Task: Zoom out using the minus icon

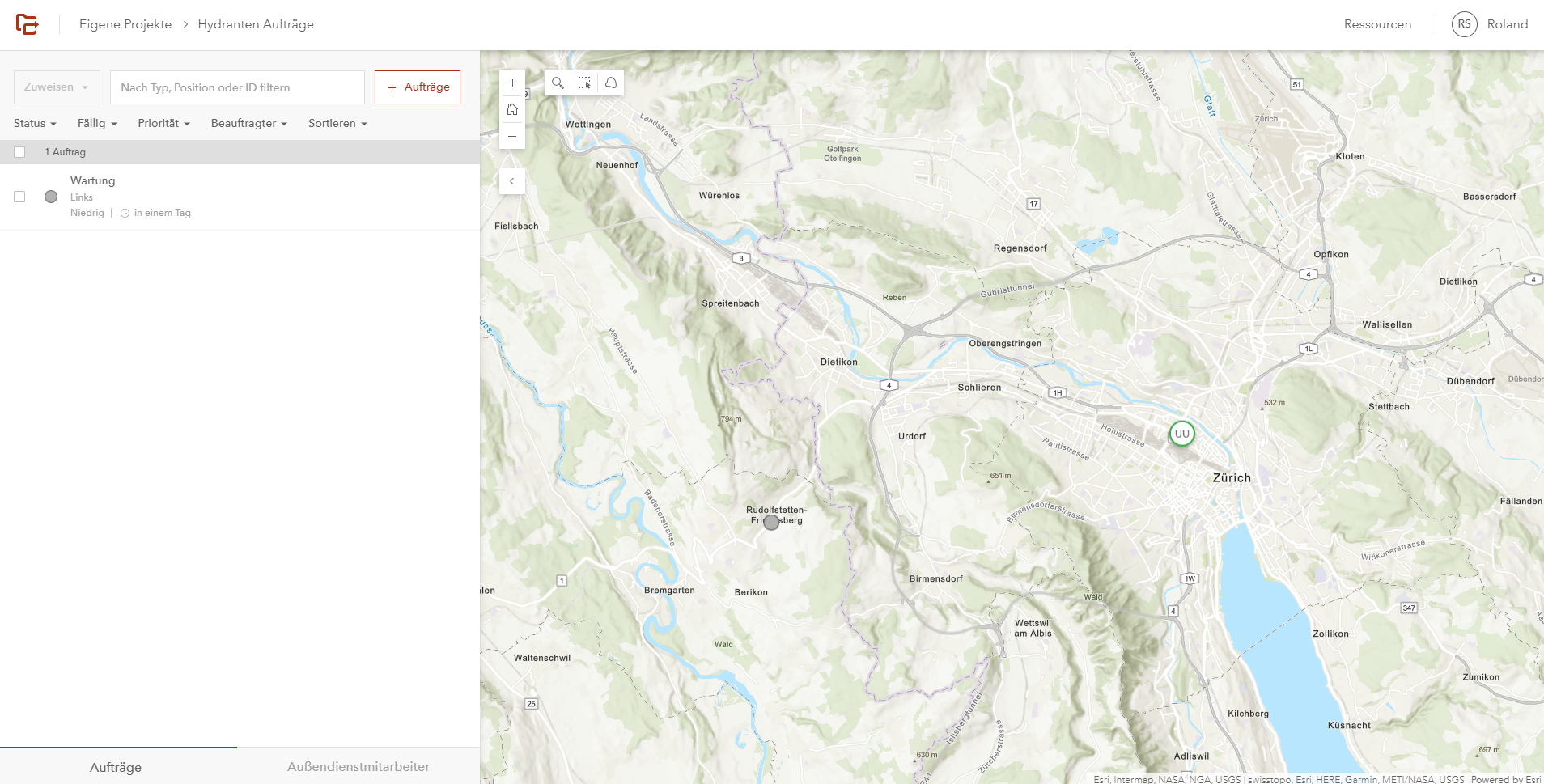Action: [512, 136]
